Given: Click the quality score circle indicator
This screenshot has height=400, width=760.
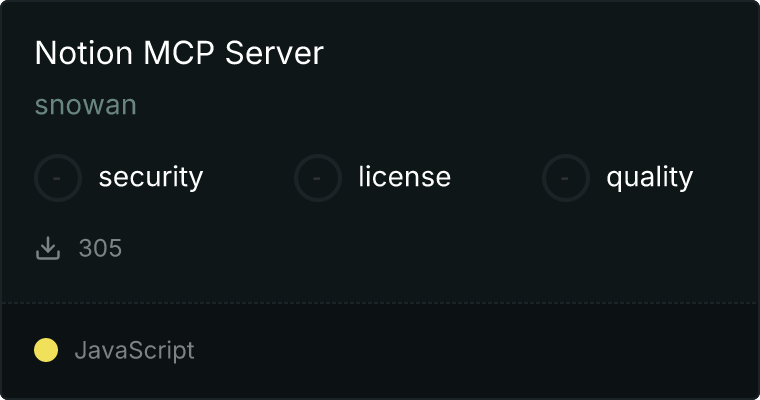Looking at the screenshot, I should tap(566, 178).
